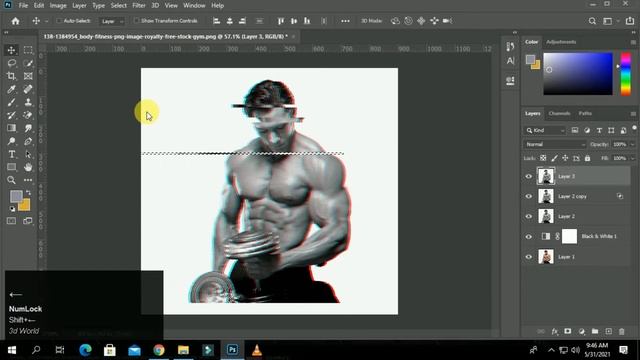Select the Eyedropper tool
Image resolution: width=640 pixels, height=360 pixels.
click(x=11, y=89)
